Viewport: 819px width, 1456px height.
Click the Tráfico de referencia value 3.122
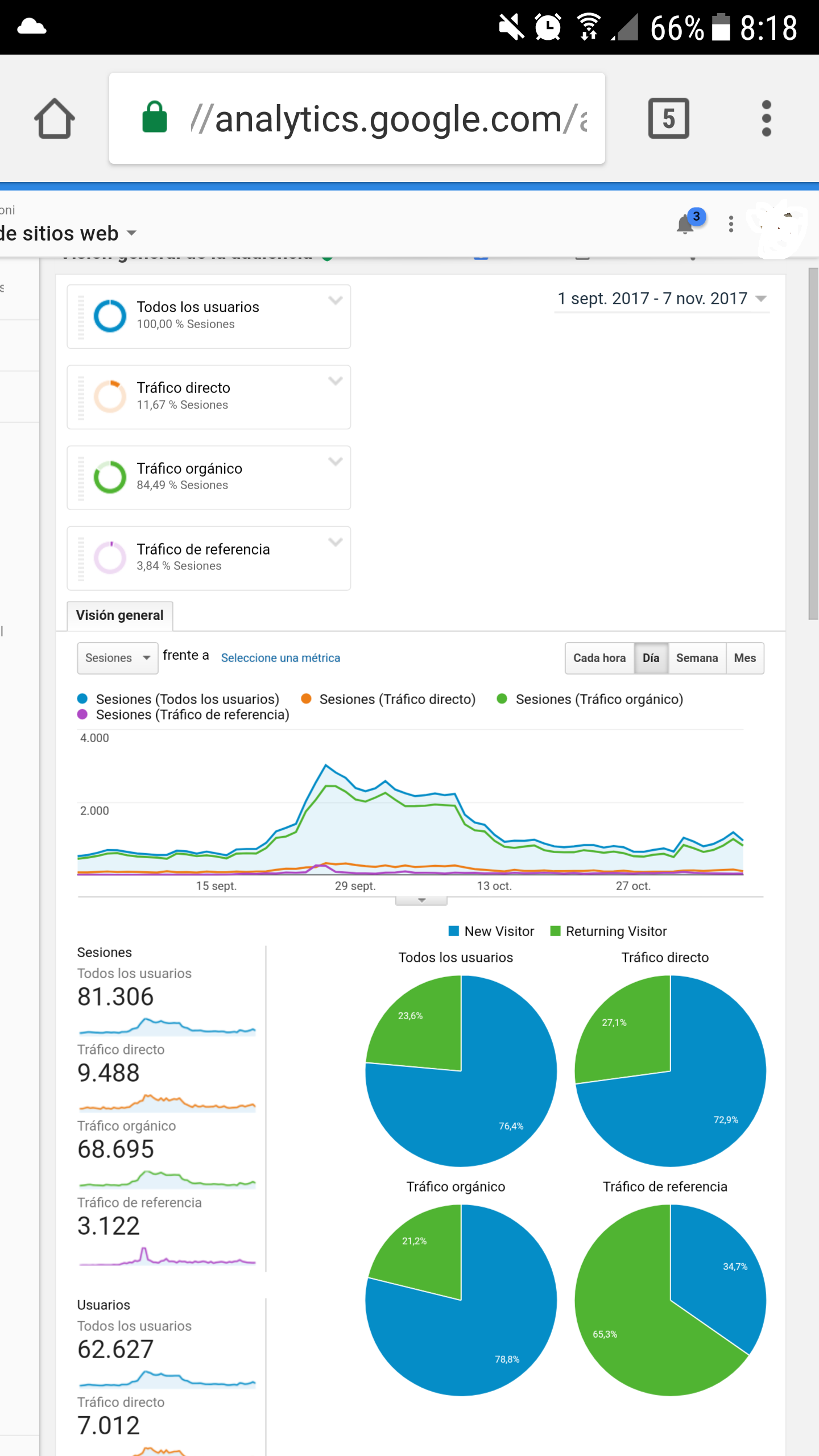(109, 1226)
